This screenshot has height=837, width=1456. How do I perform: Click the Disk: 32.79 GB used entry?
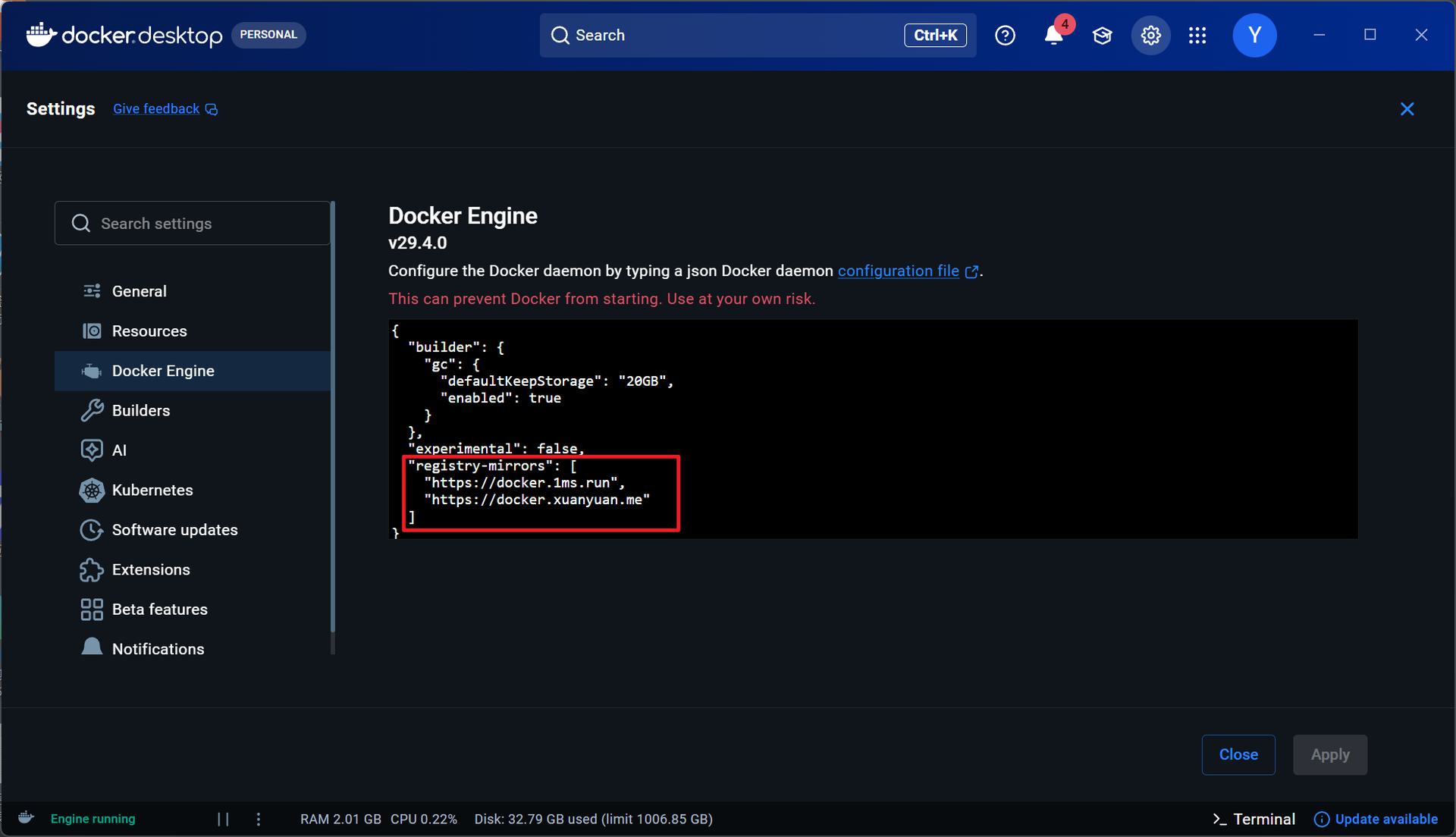pos(593,819)
